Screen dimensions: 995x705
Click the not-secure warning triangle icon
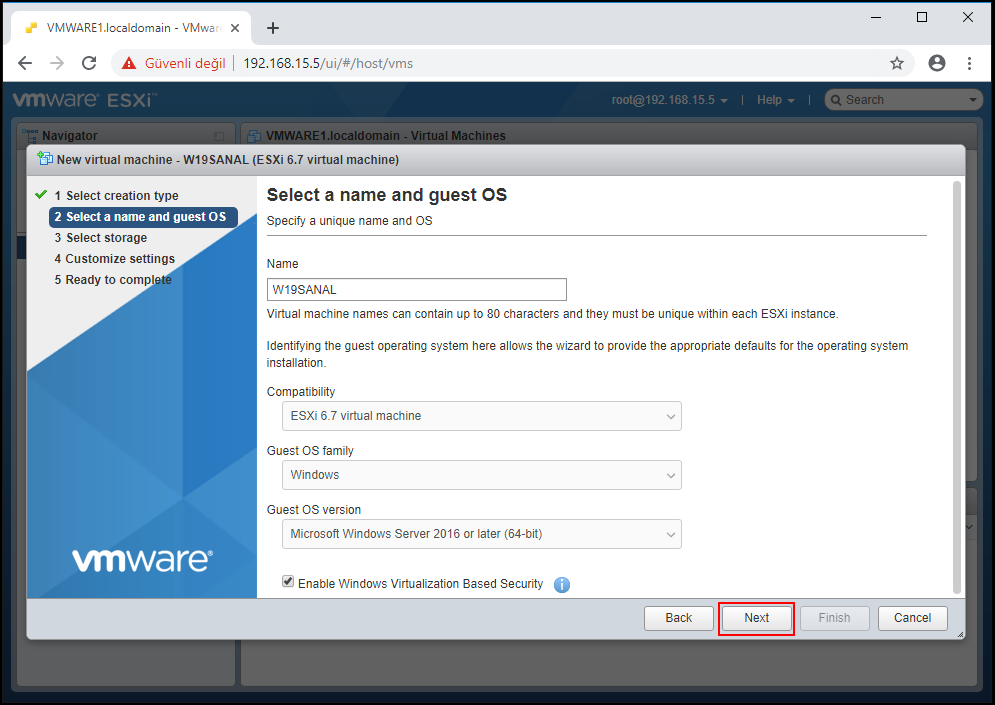tap(129, 63)
